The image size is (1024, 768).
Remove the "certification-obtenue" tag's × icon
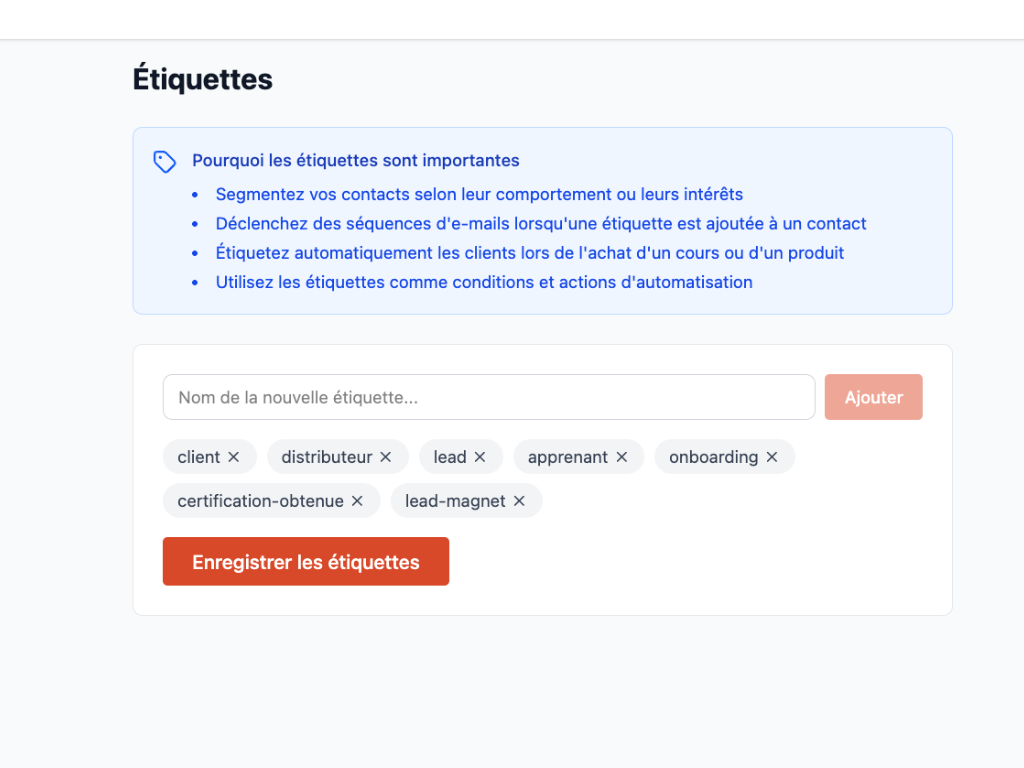[357, 500]
